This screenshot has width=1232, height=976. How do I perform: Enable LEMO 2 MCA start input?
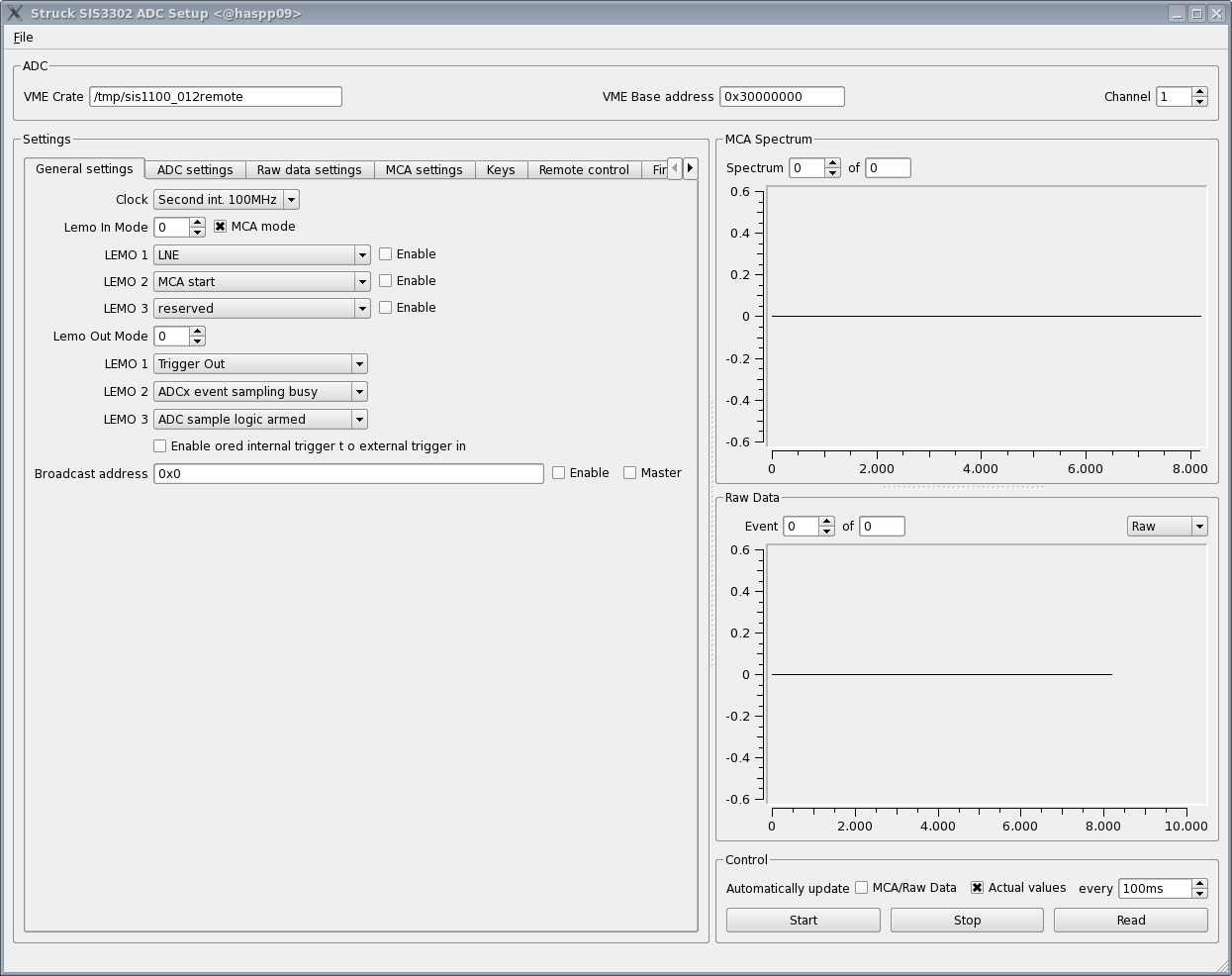pyautogui.click(x=385, y=281)
